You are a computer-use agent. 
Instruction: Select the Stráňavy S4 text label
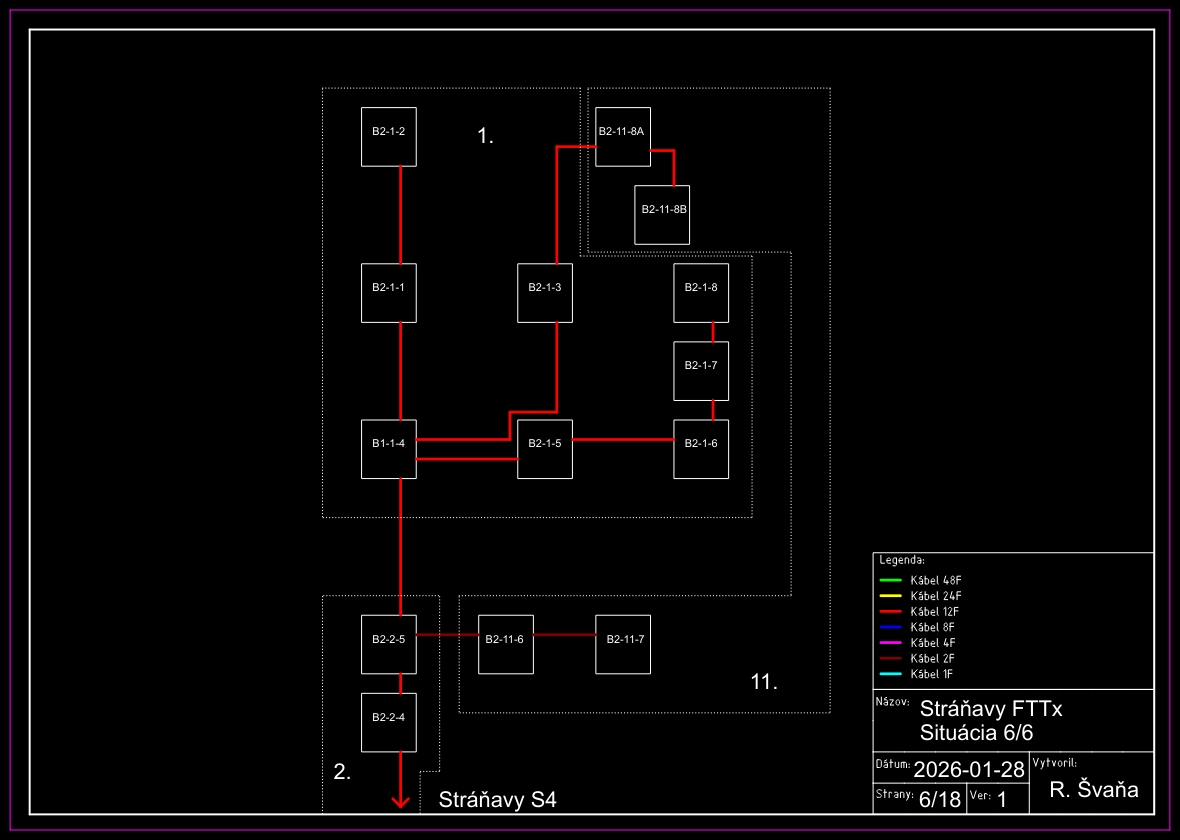pos(497,800)
